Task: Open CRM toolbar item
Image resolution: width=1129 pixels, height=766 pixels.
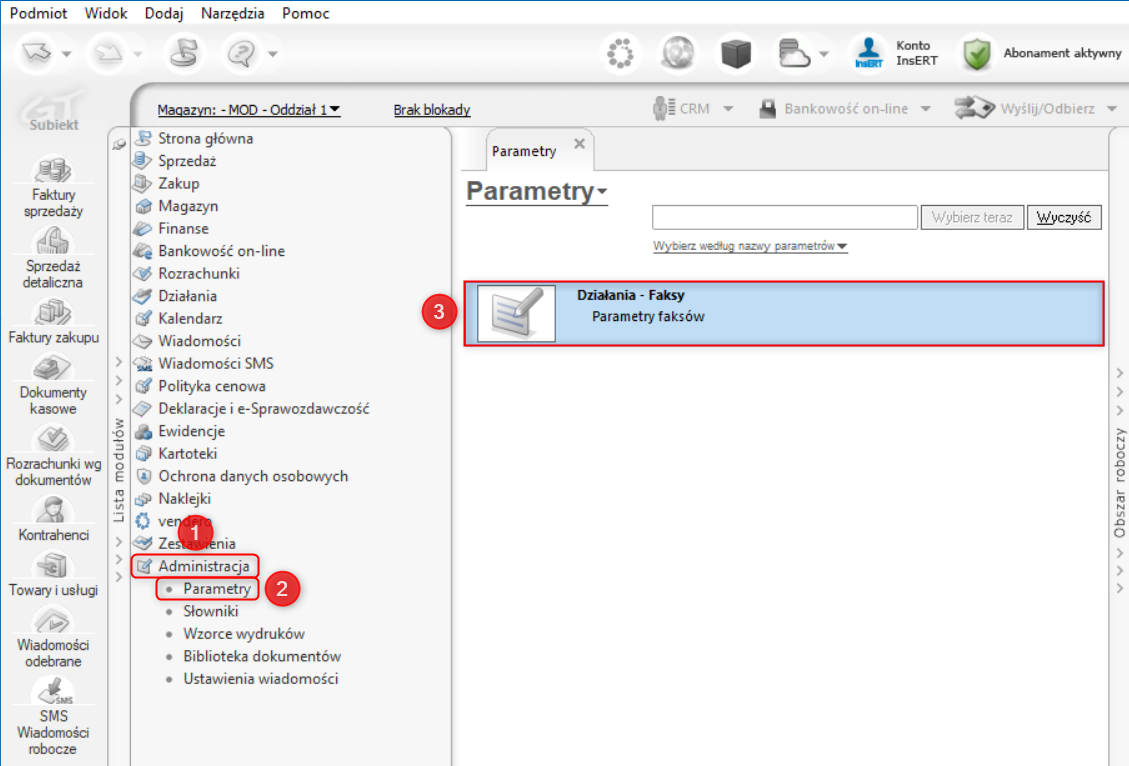Action: 681,109
